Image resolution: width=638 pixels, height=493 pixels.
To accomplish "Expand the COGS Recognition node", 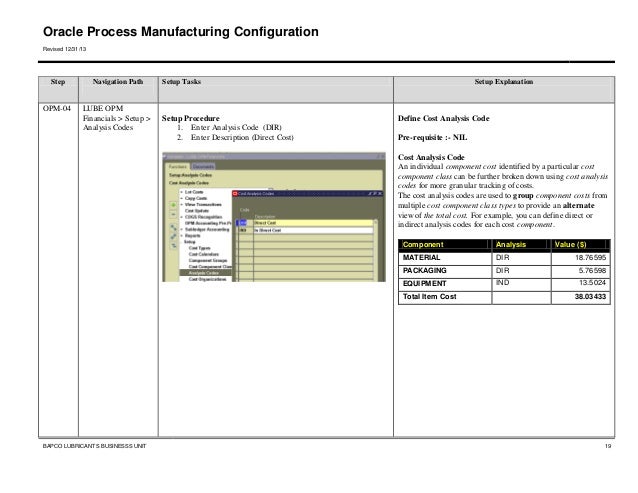I will coord(181,217).
